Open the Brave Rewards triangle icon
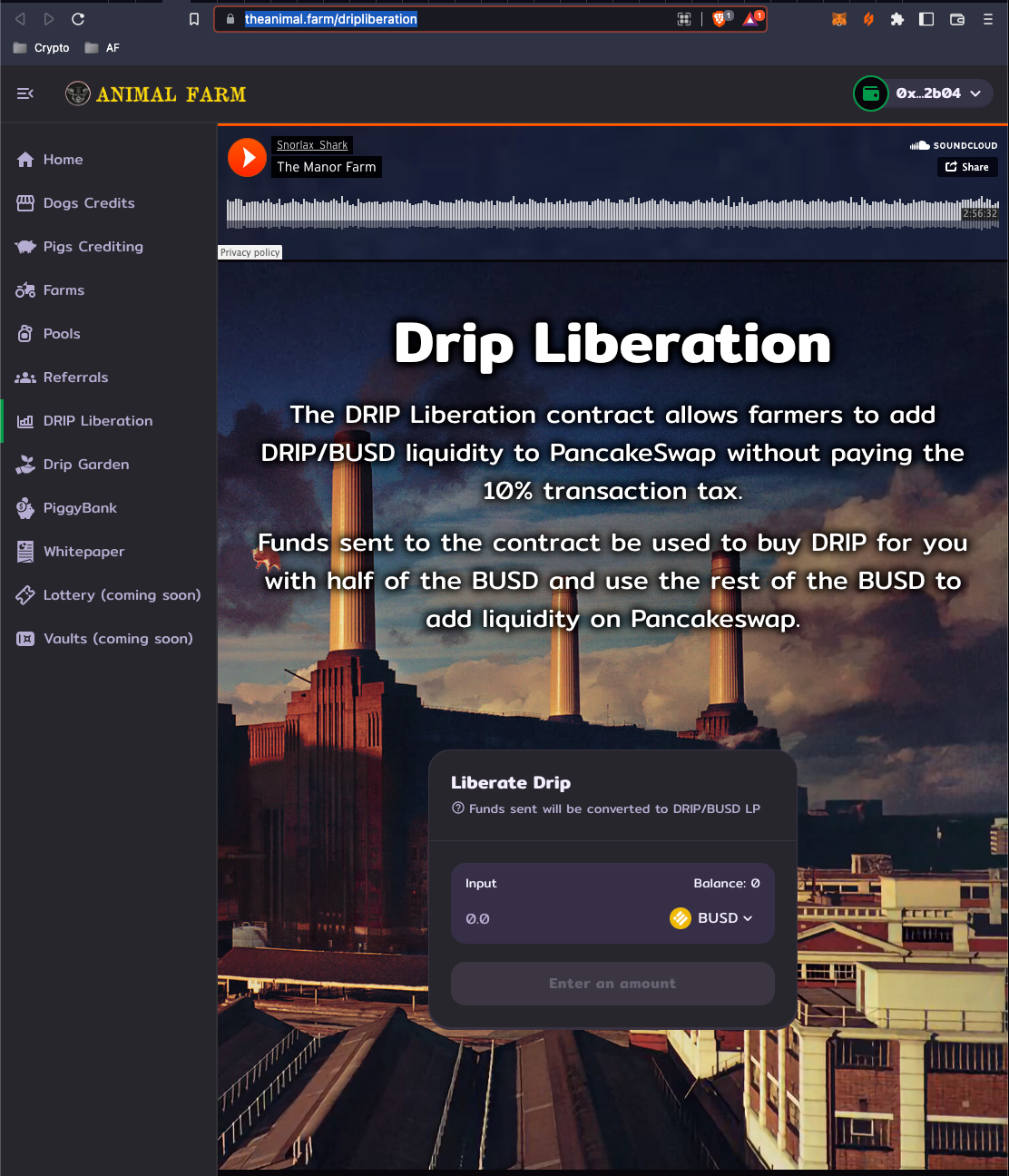The image size is (1009, 1176). pos(751,19)
